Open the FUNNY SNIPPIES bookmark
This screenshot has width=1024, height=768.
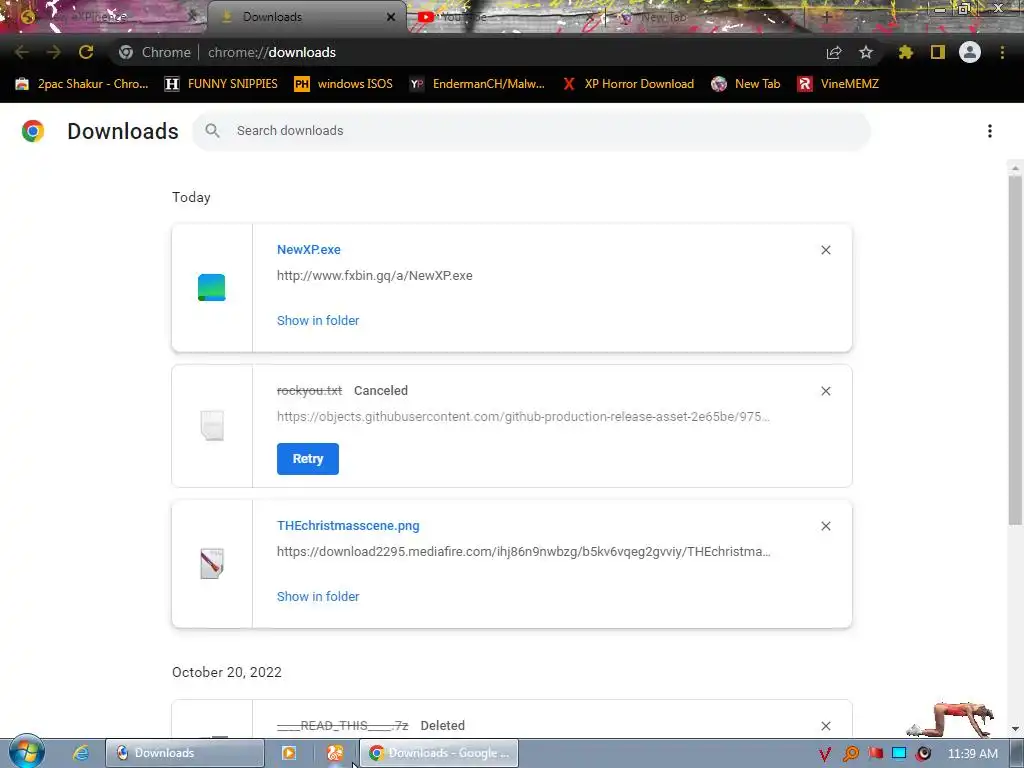point(221,84)
